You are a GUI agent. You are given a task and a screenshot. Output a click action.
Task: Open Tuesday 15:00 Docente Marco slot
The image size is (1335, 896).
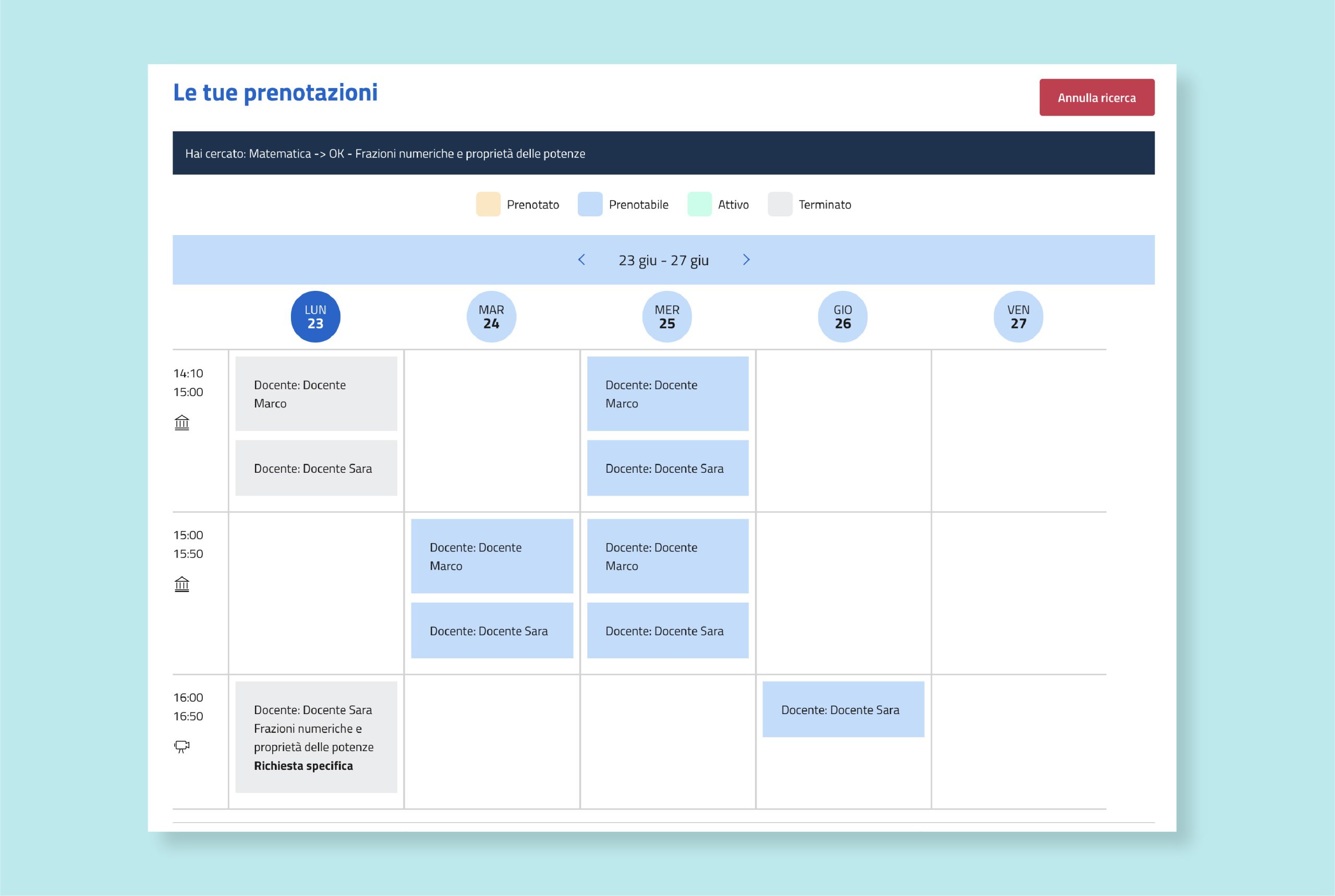click(492, 556)
